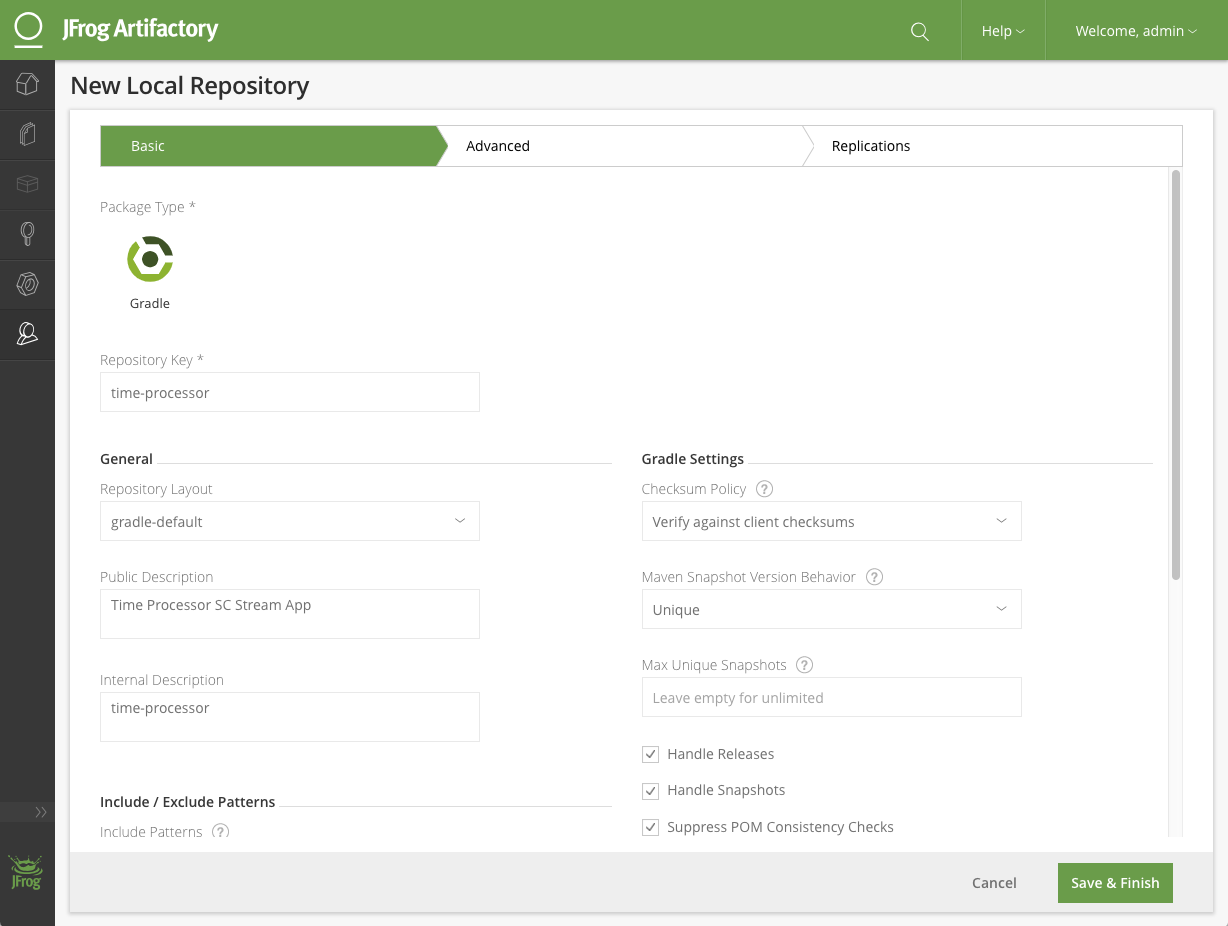Show help for Include Patterns
The image size is (1228, 926).
pos(221,831)
